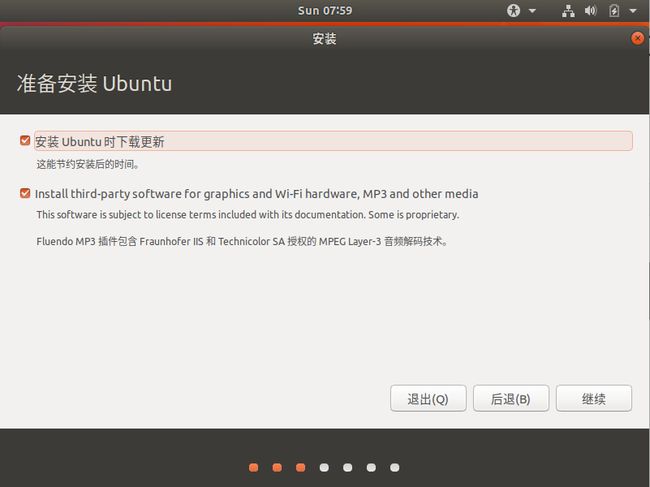The width and height of the screenshot is (650, 487).
Task: Uncheck the Install third-party software checkbox
Action: [x=25, y=193]
